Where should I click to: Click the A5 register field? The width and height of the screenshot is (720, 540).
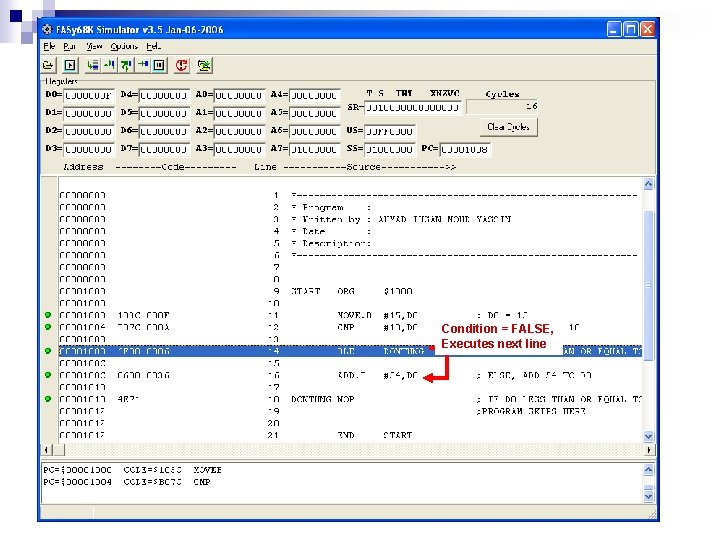point(315,113)
